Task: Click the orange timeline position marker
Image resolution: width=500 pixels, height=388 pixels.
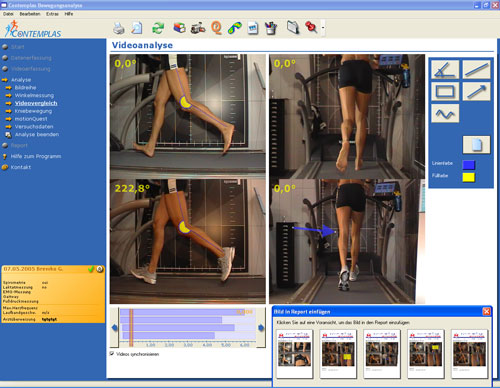Action: click(x=131, y=327)
